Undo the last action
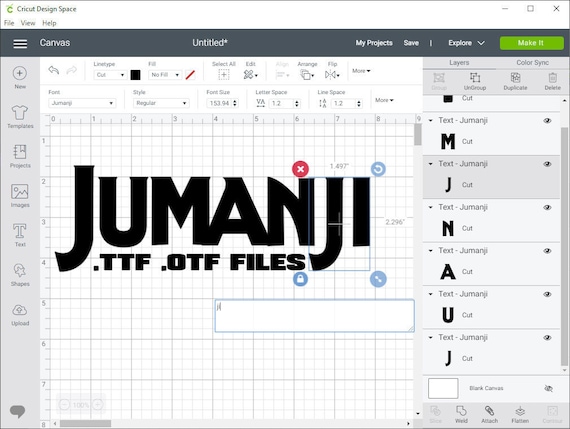Viewport: 570px width, 429px height. [x=54, y=70]
